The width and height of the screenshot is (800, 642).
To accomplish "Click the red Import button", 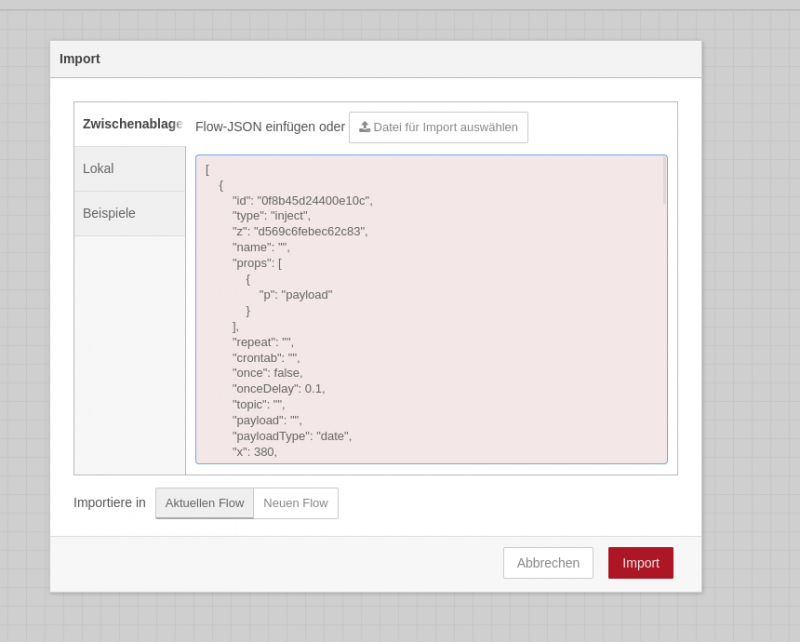I will (x=640, y=563).
